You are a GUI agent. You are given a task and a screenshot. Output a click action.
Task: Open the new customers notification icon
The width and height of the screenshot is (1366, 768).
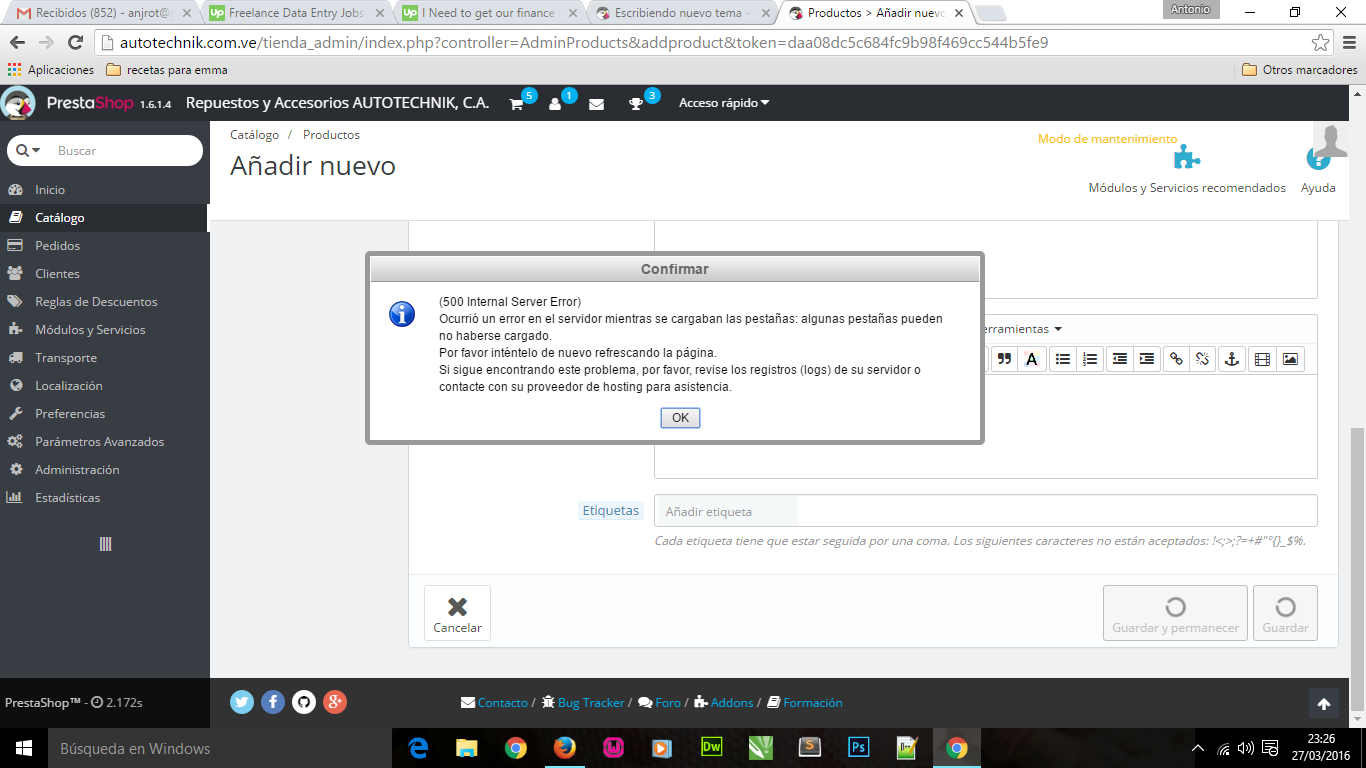pyautogui.click(x=555, y=104)
